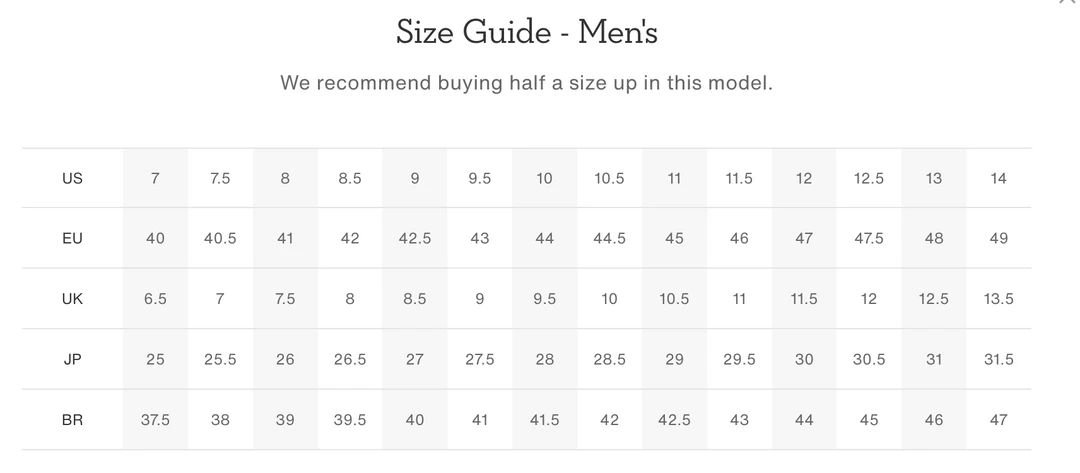Click JP size 27.5 cell

pos(480,359)
